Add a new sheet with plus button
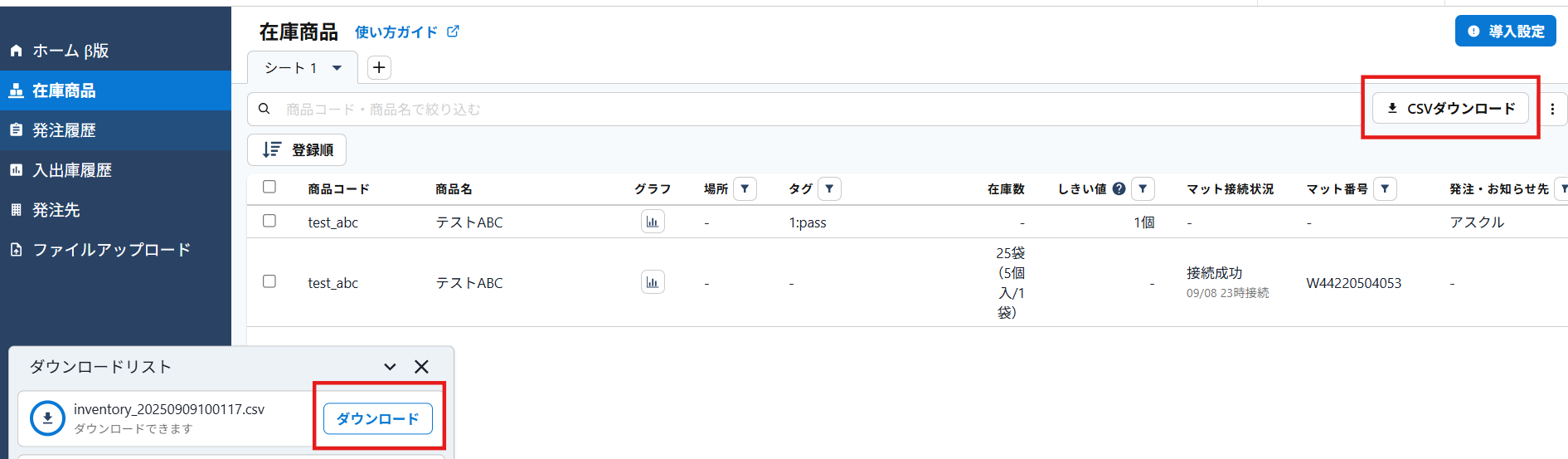Image resolution: width=1568 pixels, height=459 pixels. tap(379, 68)
